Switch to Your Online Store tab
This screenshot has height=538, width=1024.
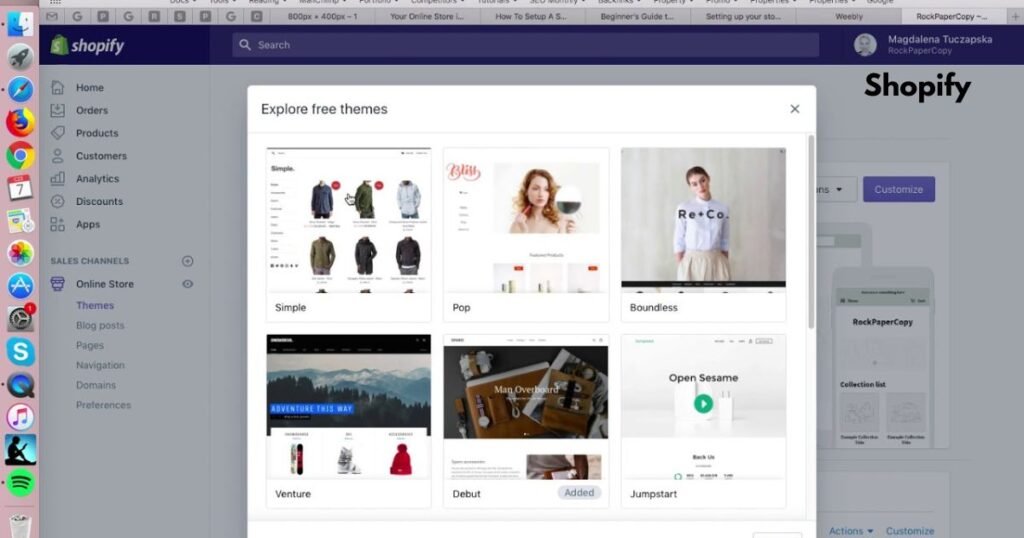[427, 16]
